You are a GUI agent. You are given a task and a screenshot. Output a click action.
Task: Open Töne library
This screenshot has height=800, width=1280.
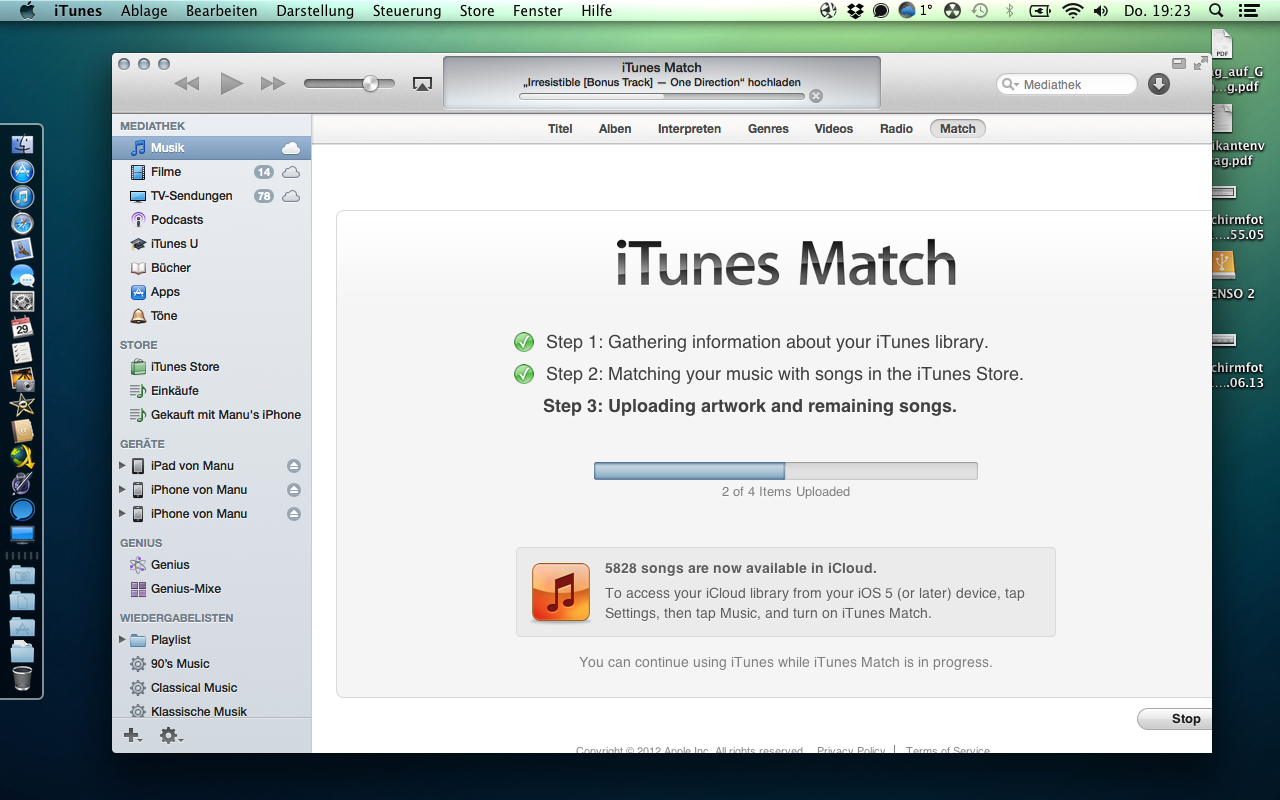point(212,316)
